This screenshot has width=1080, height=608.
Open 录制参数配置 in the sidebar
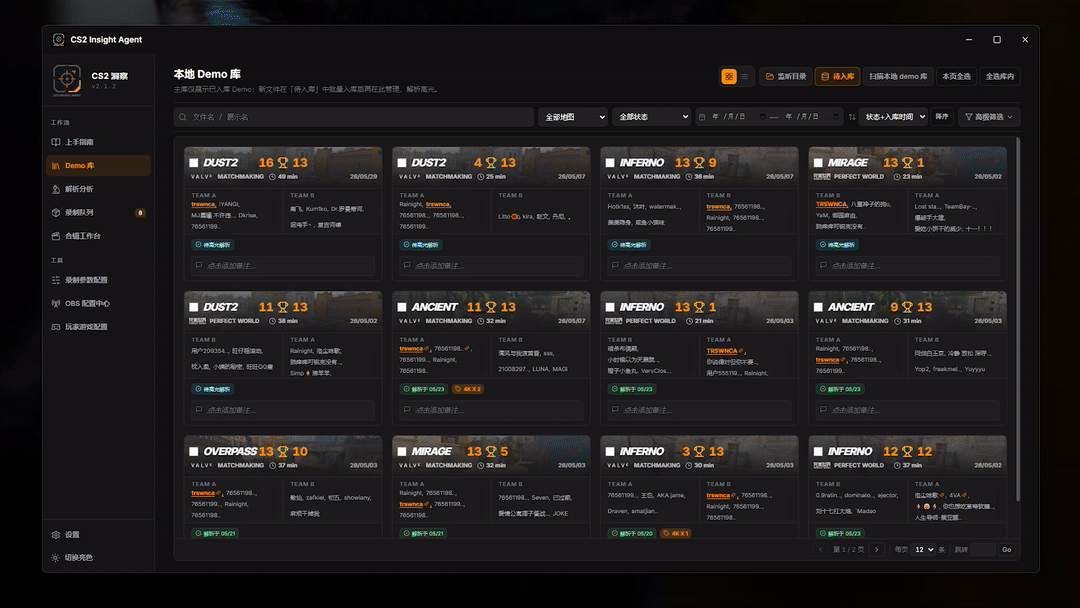(x=98, y=280)
